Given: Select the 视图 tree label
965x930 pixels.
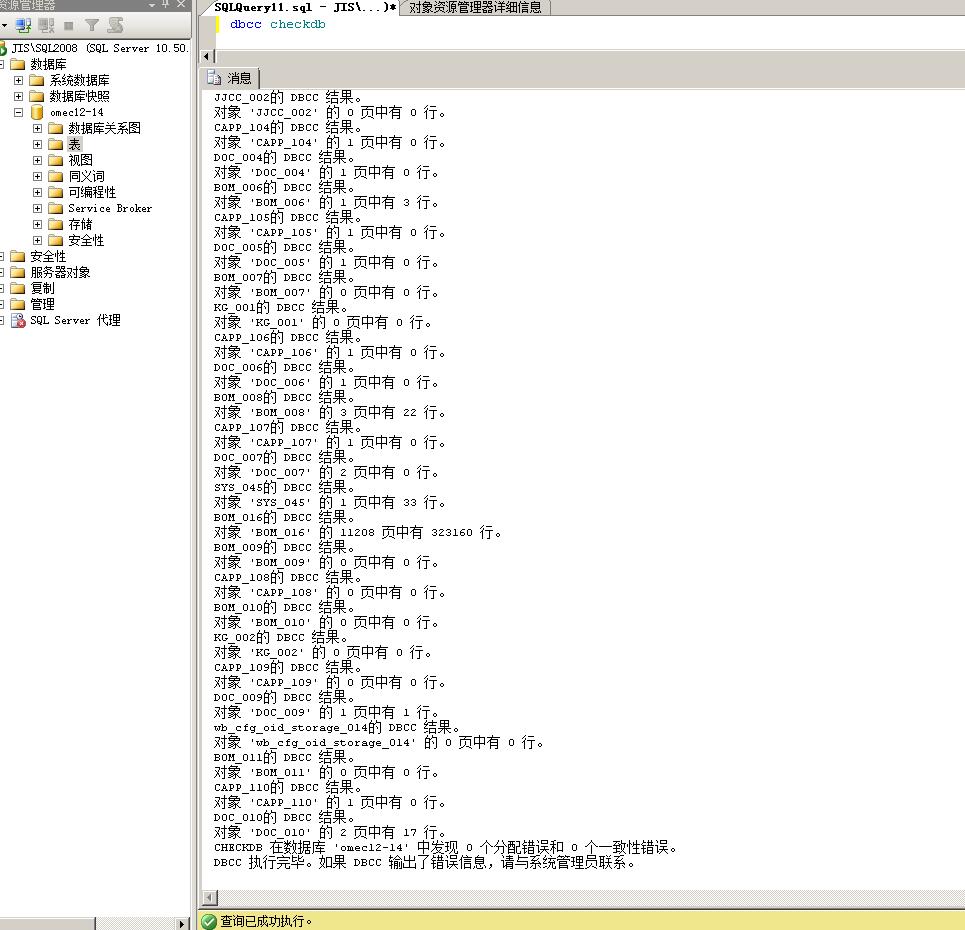Looking at the screenshot, I should coord(81,160).
